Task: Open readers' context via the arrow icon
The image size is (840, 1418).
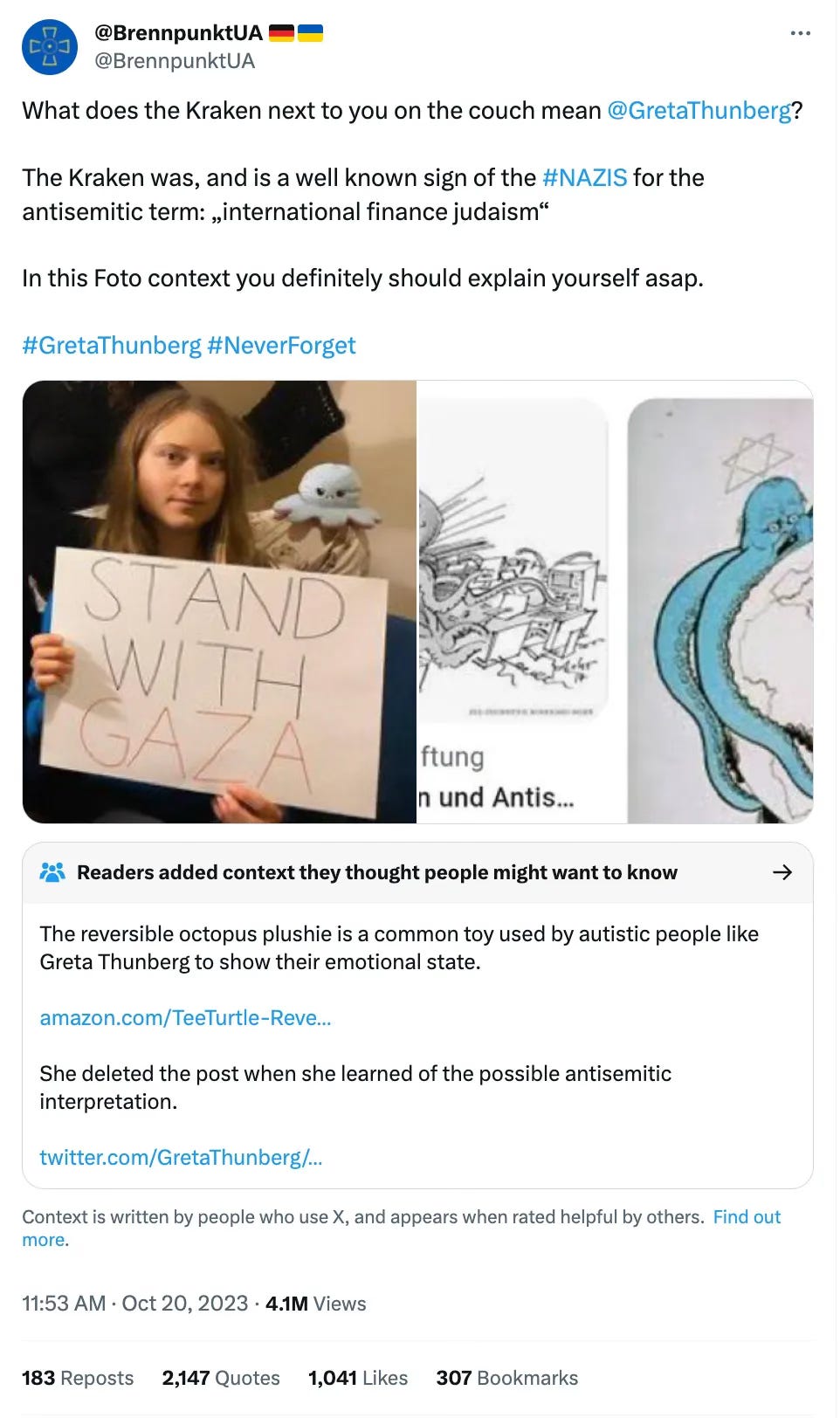Action: pyautogui.click(x=782, y=872)
